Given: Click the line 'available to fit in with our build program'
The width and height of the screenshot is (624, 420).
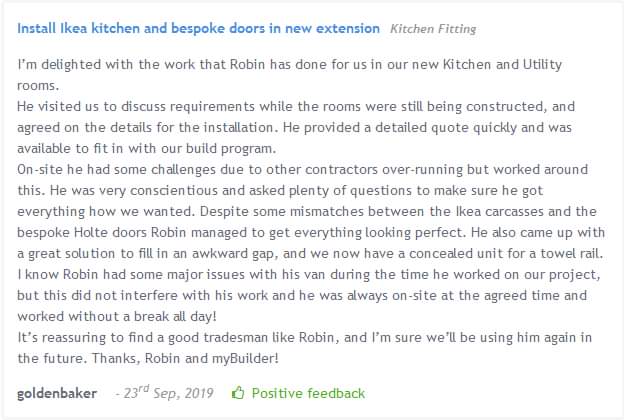Looking at the screenshot, I should coord(146,148).
